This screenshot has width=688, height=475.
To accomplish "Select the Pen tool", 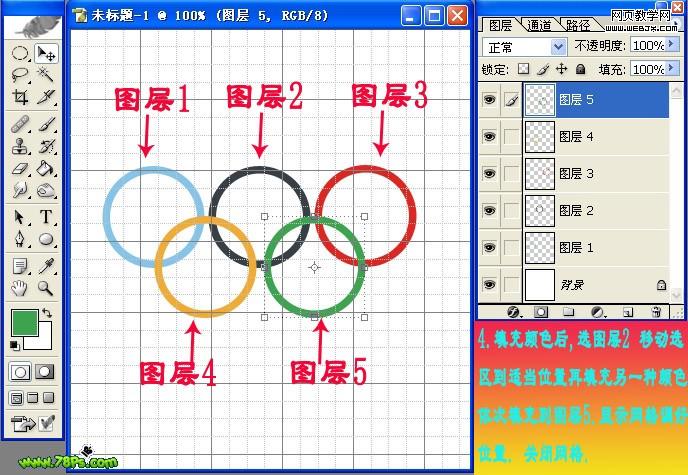I will pos(20,239).
